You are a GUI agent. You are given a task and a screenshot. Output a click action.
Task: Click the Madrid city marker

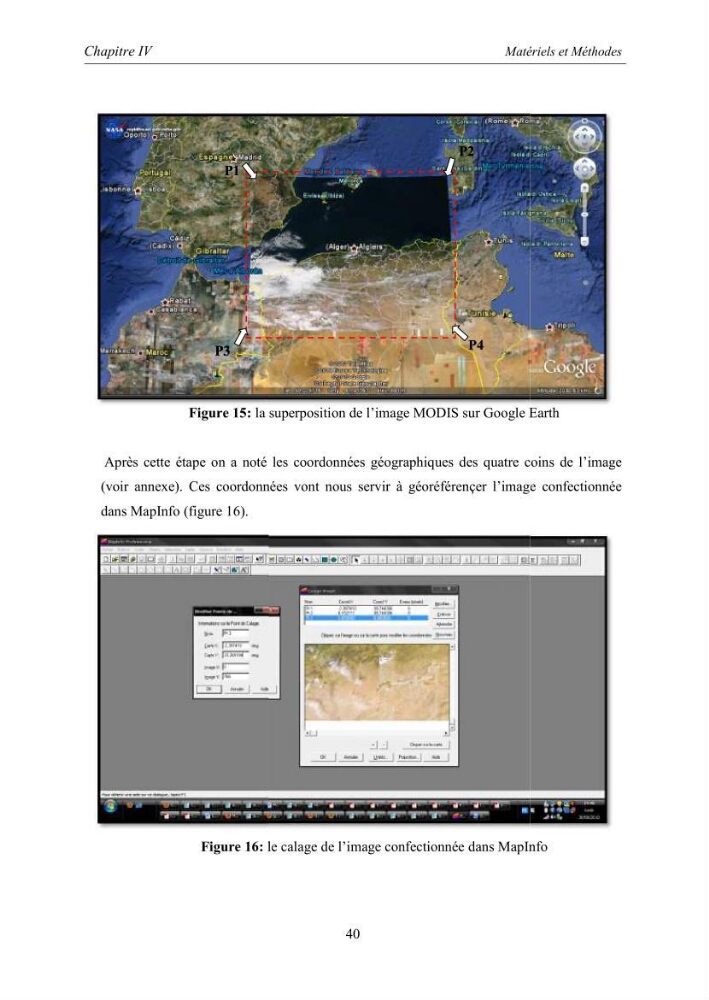[x=234, y=157]
